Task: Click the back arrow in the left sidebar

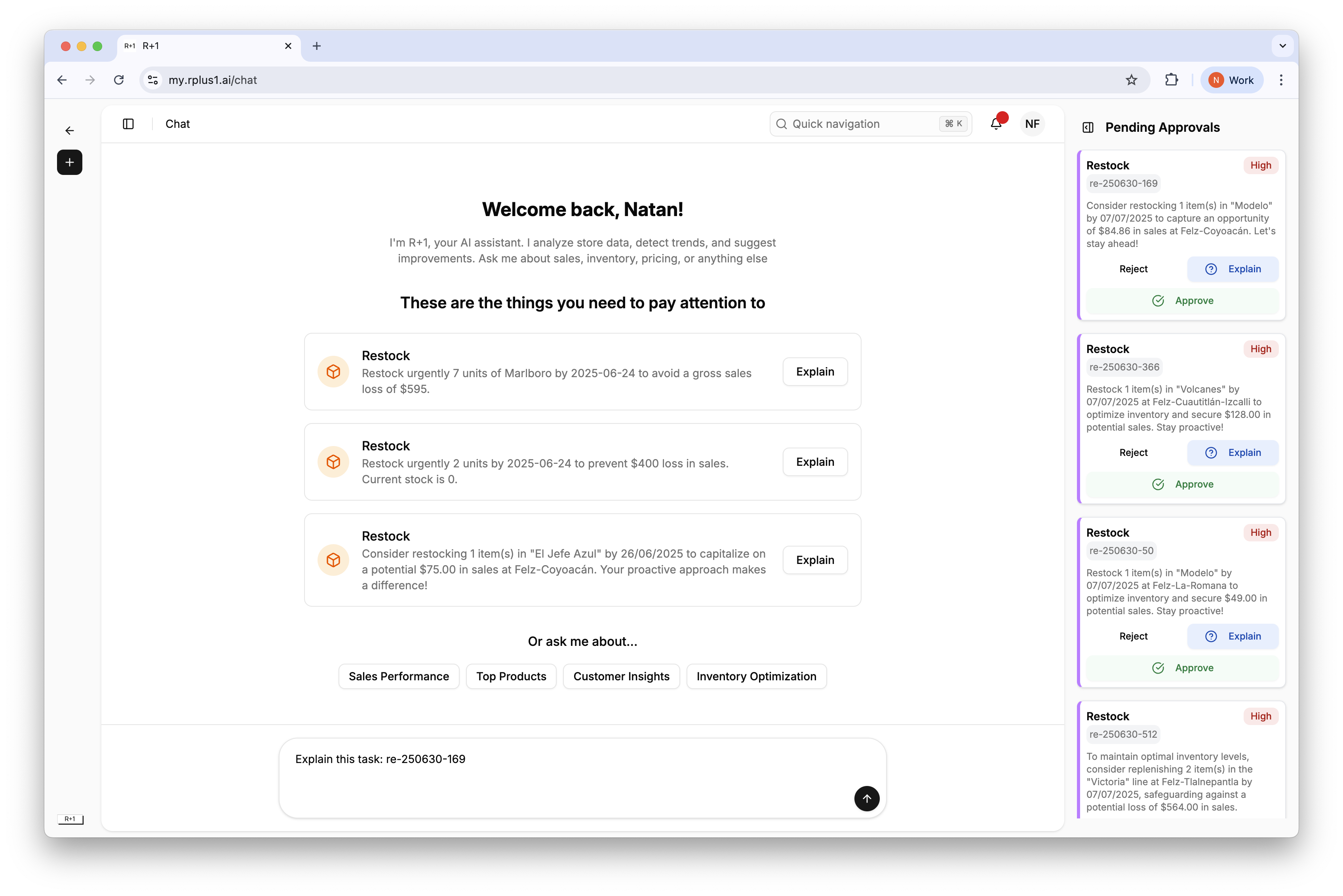Action: 70,131
